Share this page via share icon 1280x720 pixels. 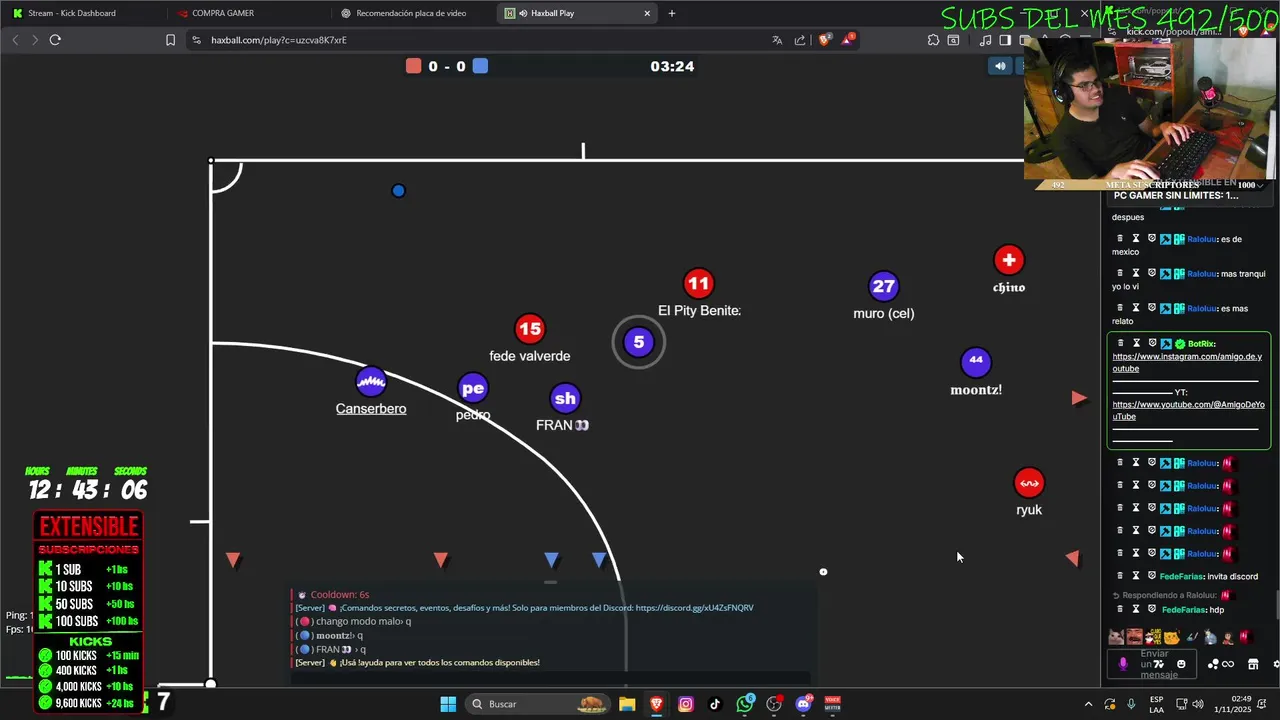[800, 40]
